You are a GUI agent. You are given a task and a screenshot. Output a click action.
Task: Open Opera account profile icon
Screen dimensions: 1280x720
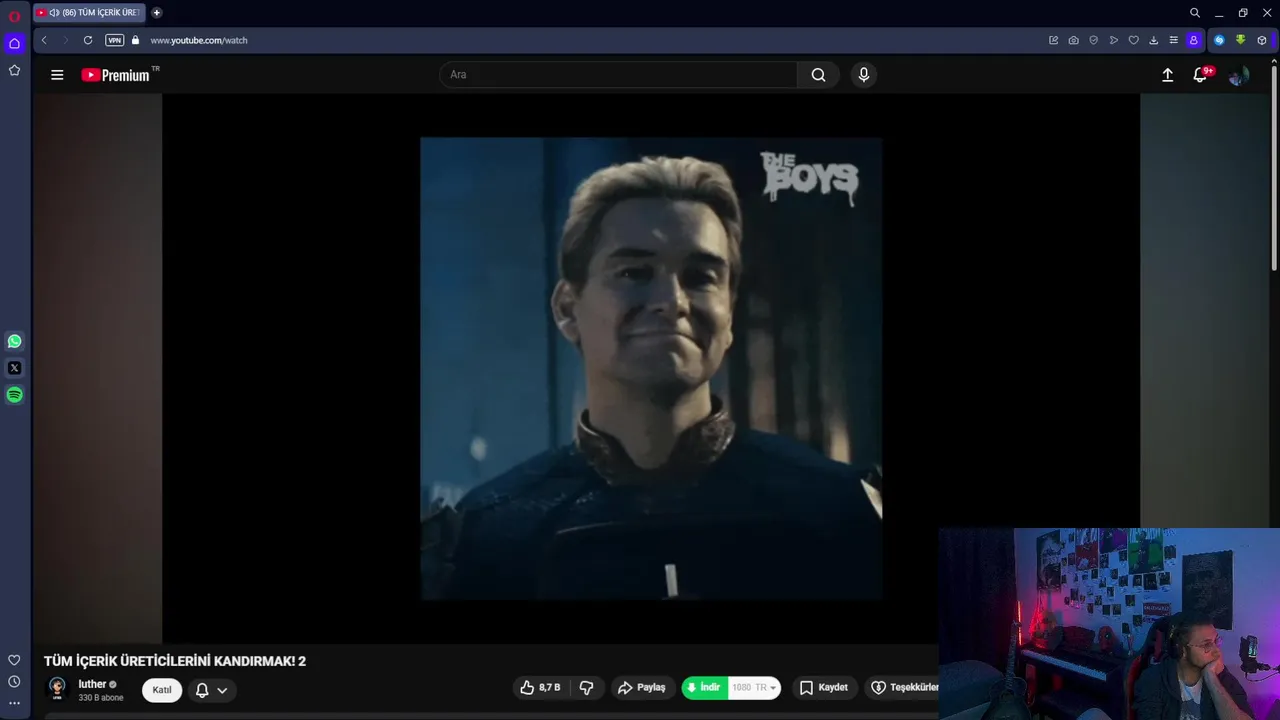click(1193, 40)
